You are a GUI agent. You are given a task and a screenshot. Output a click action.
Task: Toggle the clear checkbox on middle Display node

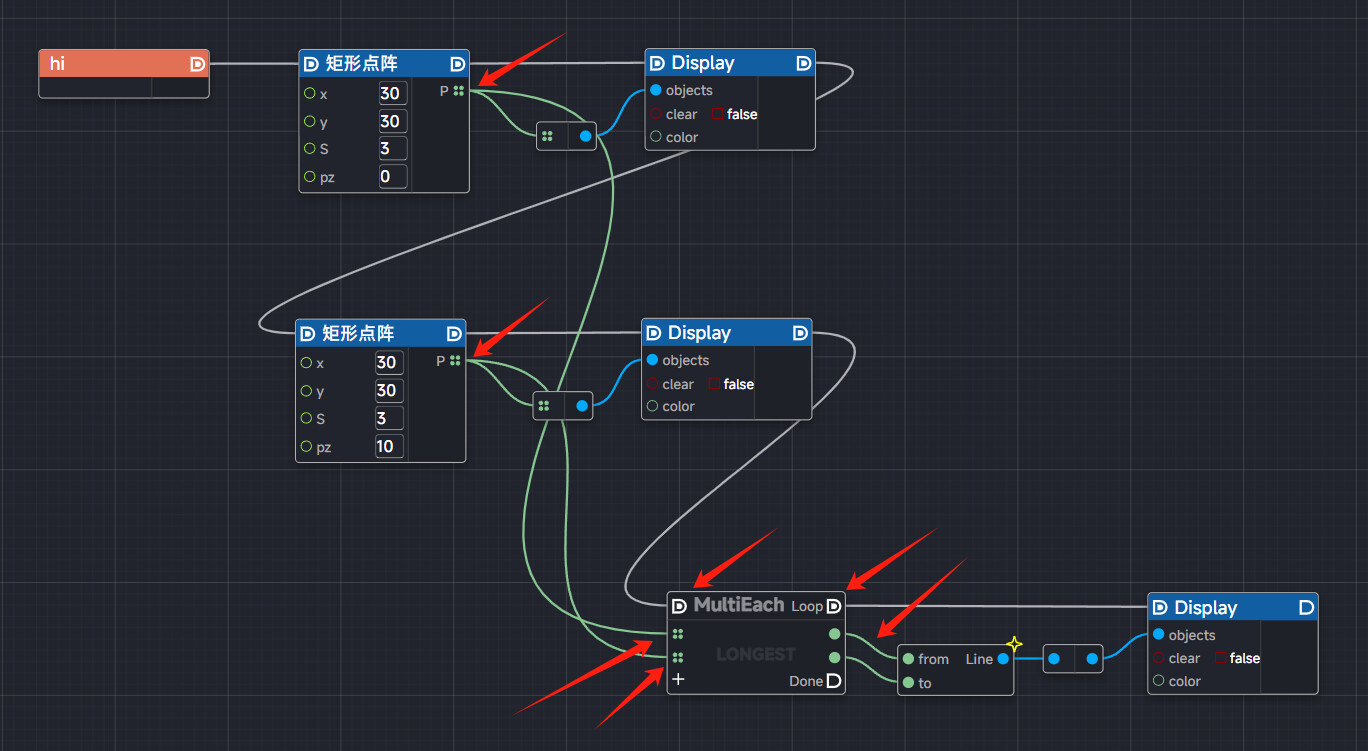click(x=714, y=384)
